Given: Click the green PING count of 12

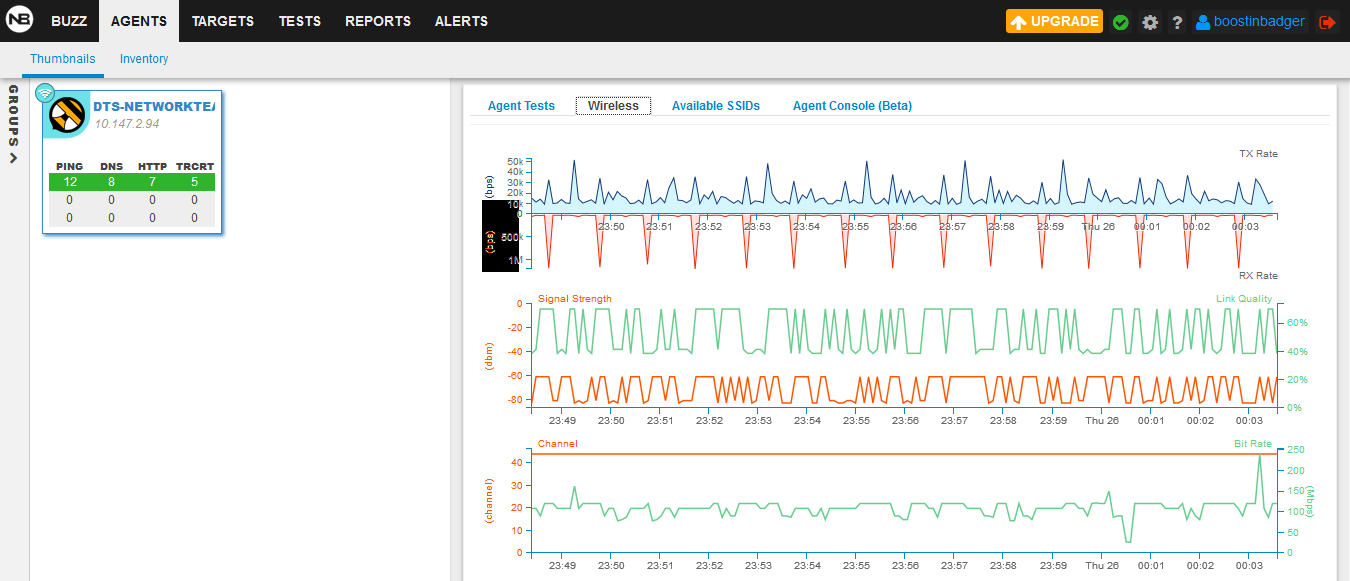Looking at the screenshot, I should pos(70,181).
